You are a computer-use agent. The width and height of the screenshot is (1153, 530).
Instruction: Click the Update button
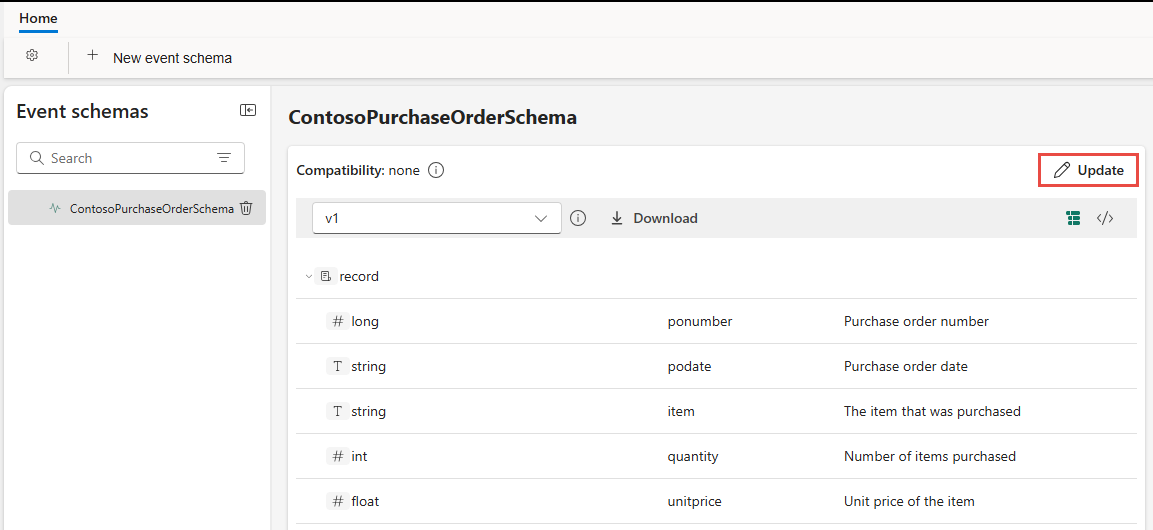[1088, 171]
